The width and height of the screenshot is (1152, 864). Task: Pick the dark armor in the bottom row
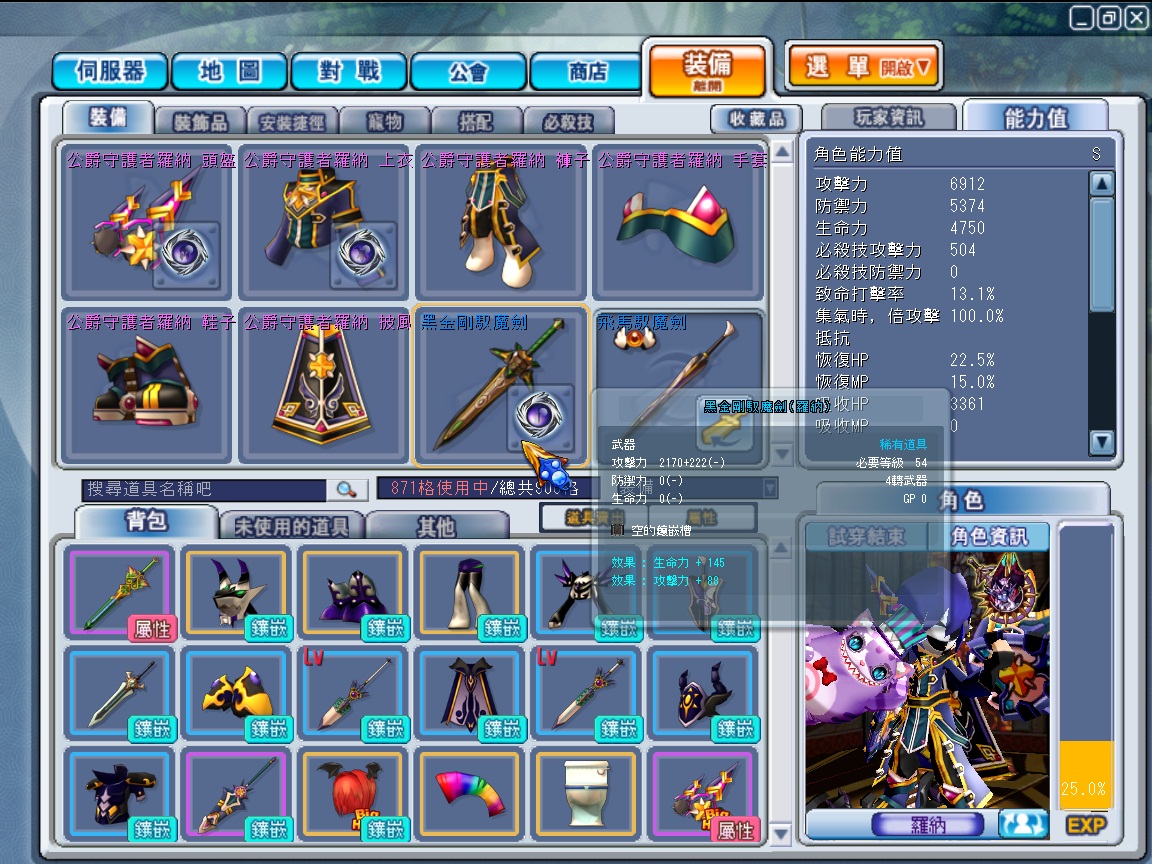point(120,794)
